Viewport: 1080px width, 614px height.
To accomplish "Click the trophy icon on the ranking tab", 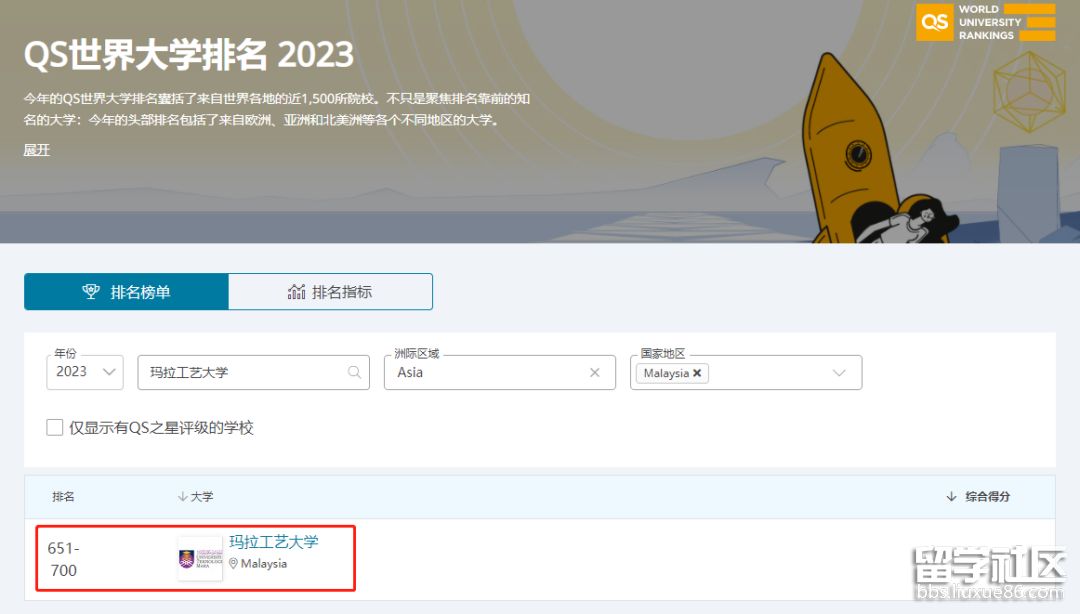I will tap(91, 291).
